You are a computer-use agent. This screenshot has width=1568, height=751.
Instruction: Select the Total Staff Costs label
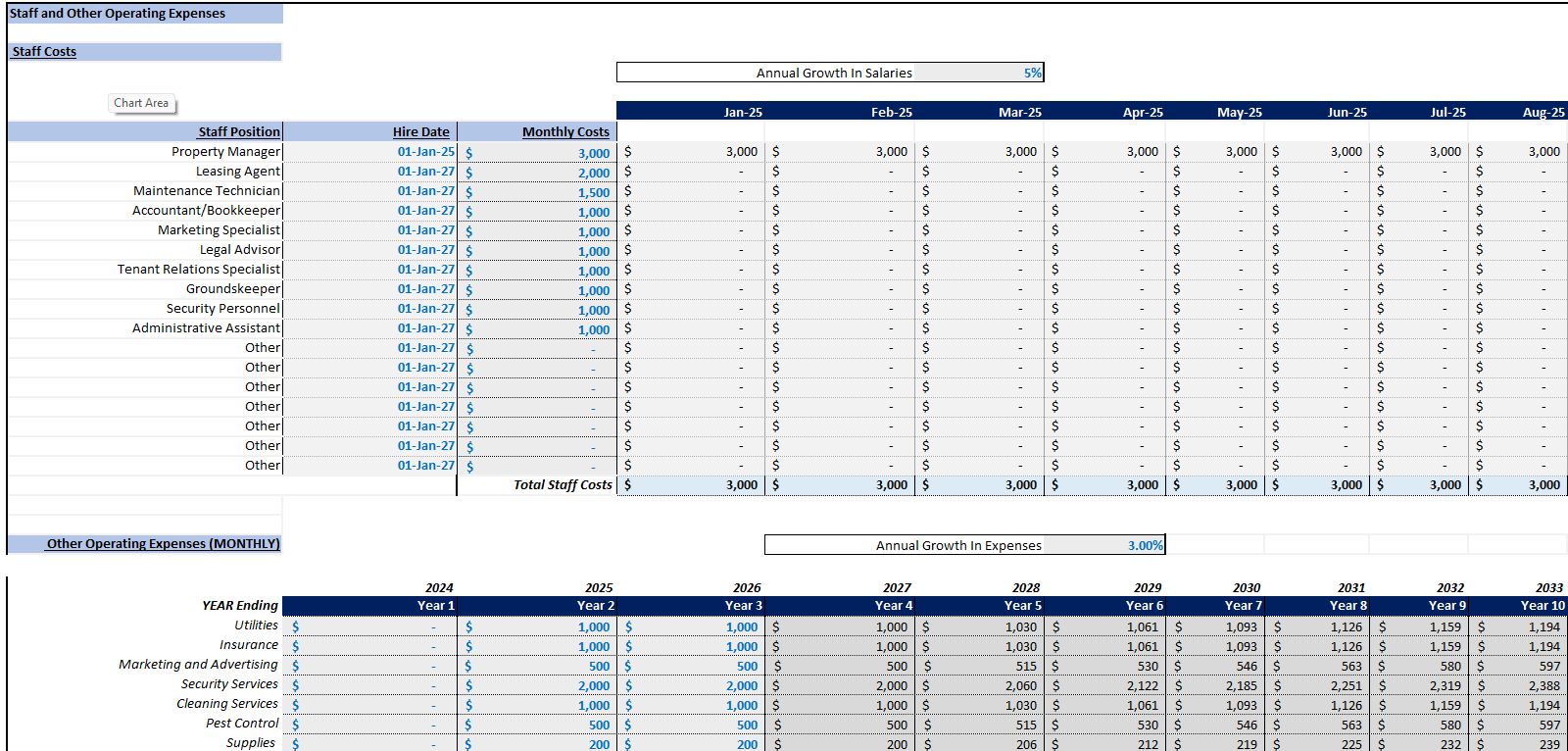[563, 485]
